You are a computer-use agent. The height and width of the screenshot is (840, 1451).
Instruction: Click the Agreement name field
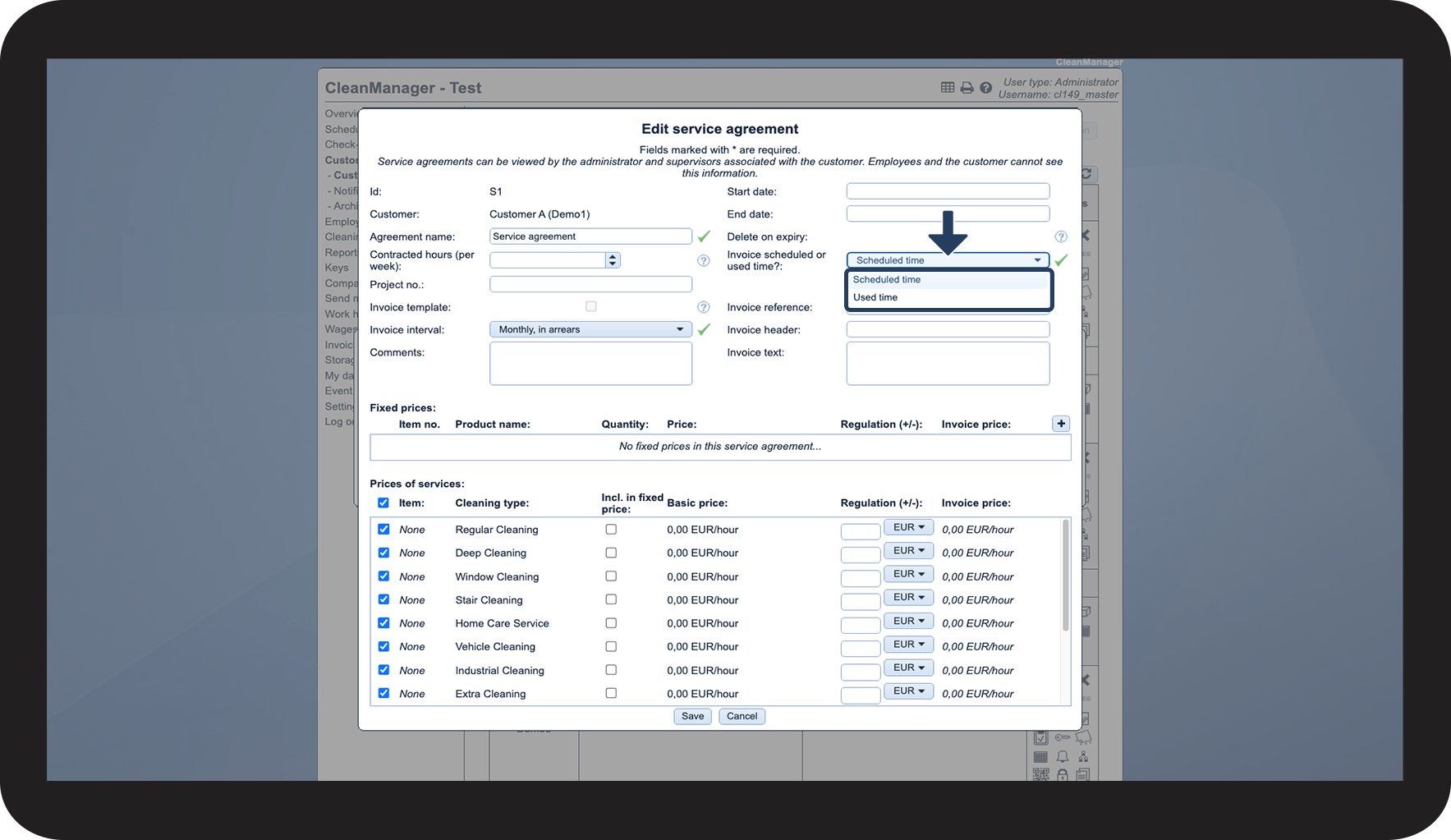[x=590, y=236]
